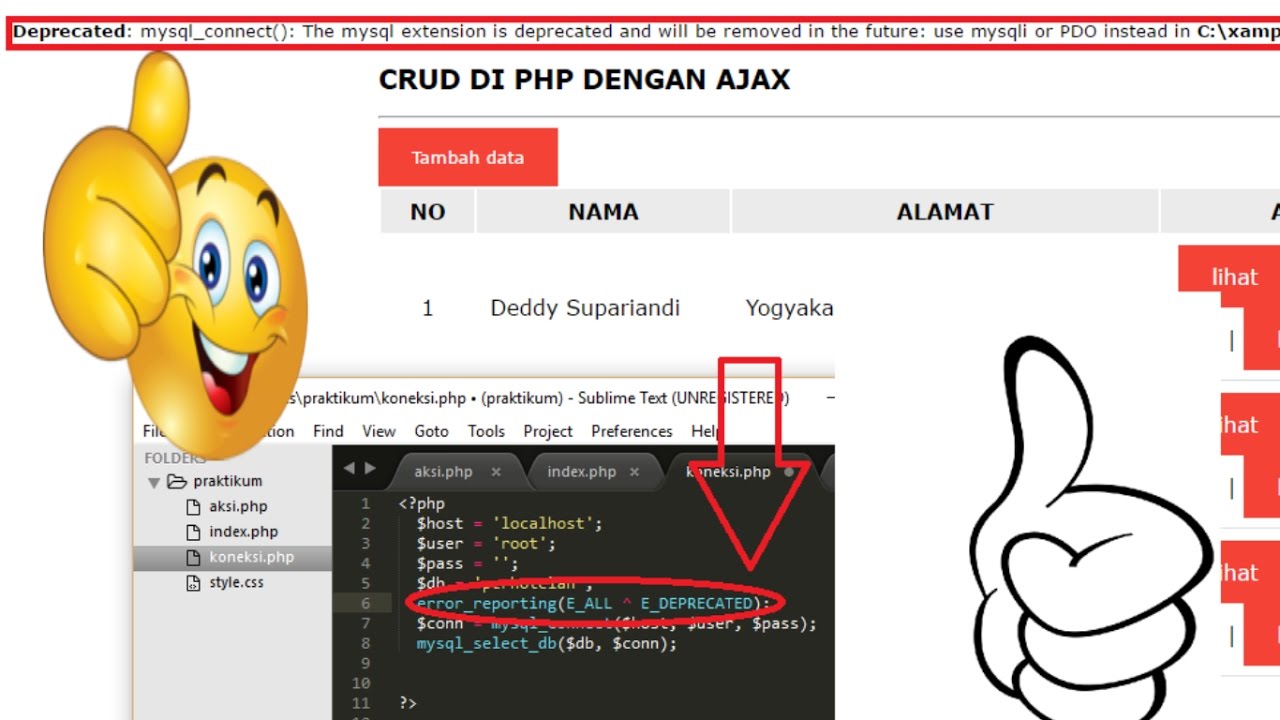Image resolution: width=1280 pixels, height=720 pixels.
Task: Click line number 6 in the gutter
Action: (x=365, y=603)
